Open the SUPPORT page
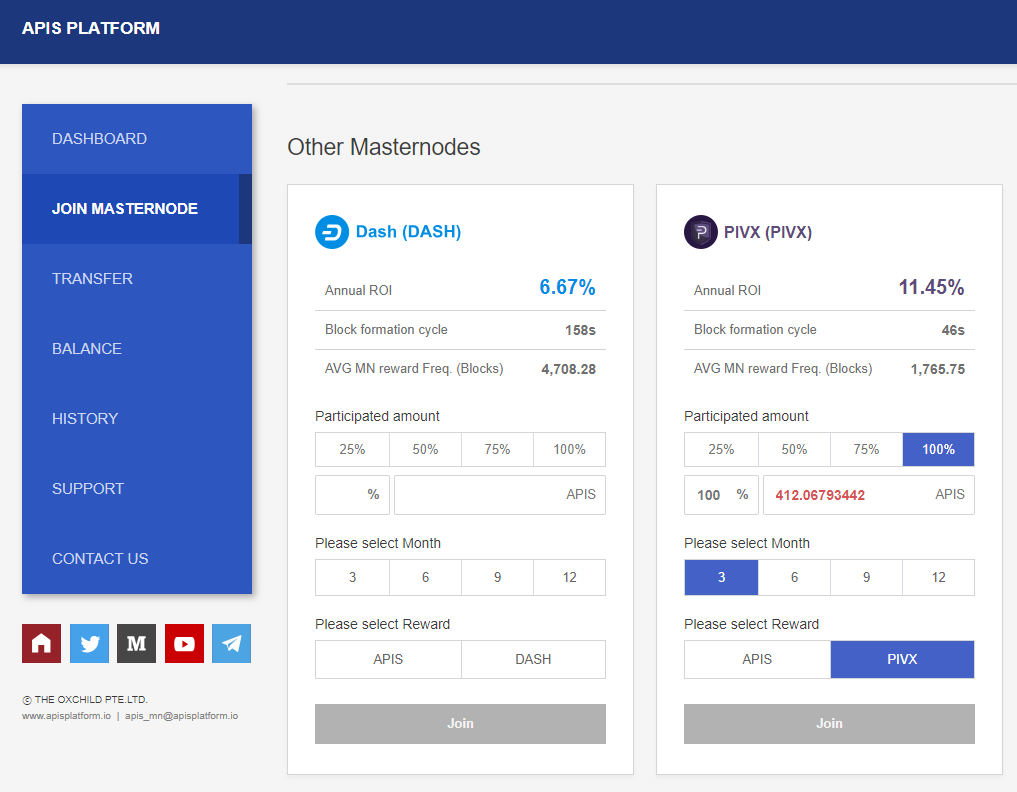This screenshot has height=792, width=1017. click(137, 489)
